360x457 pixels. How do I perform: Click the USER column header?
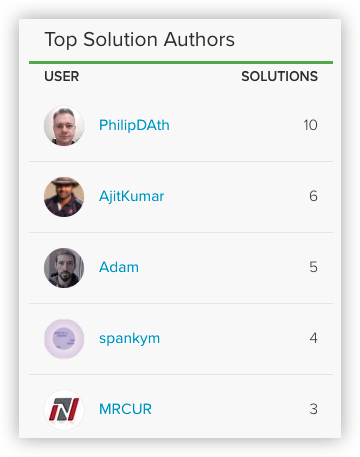pos(62,76)
